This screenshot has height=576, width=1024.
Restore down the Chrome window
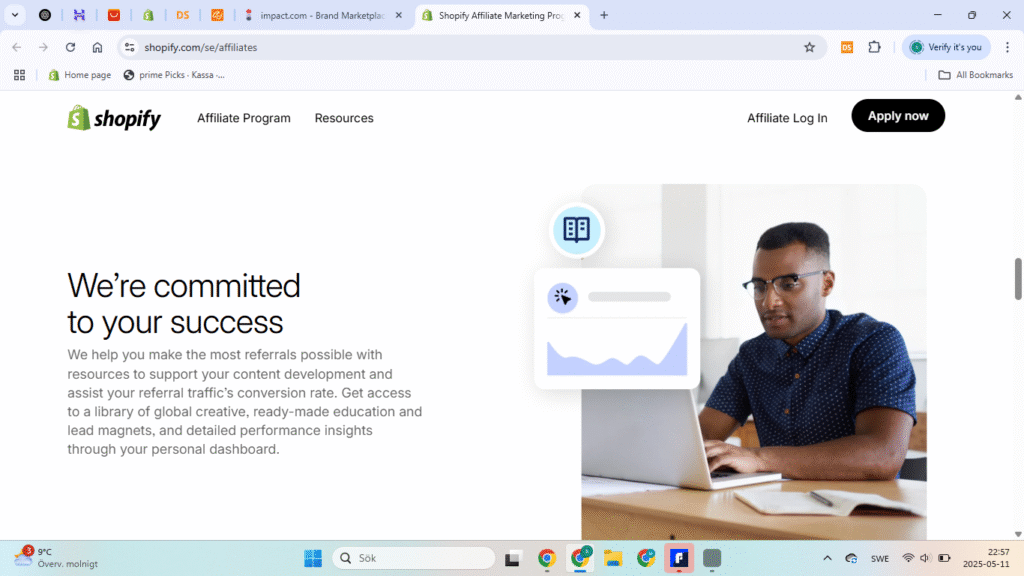click(972, 15)
